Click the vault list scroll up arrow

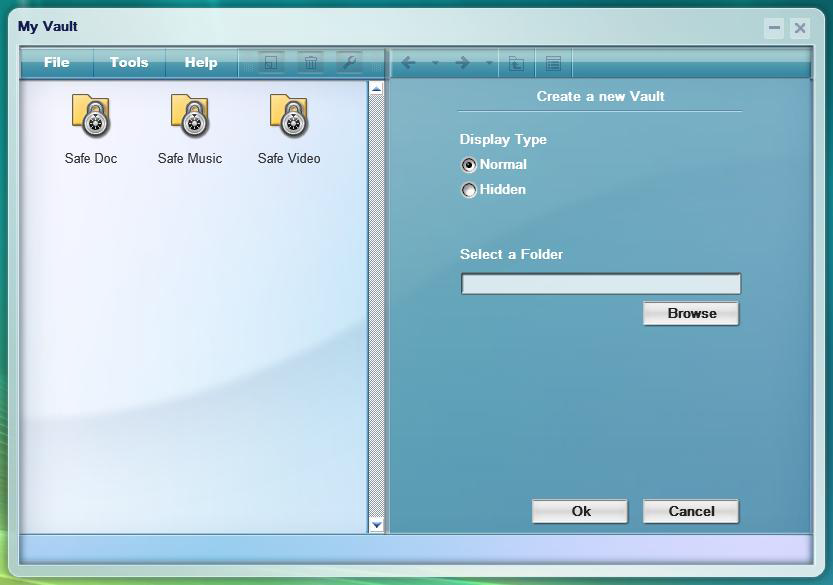[376, 88]
